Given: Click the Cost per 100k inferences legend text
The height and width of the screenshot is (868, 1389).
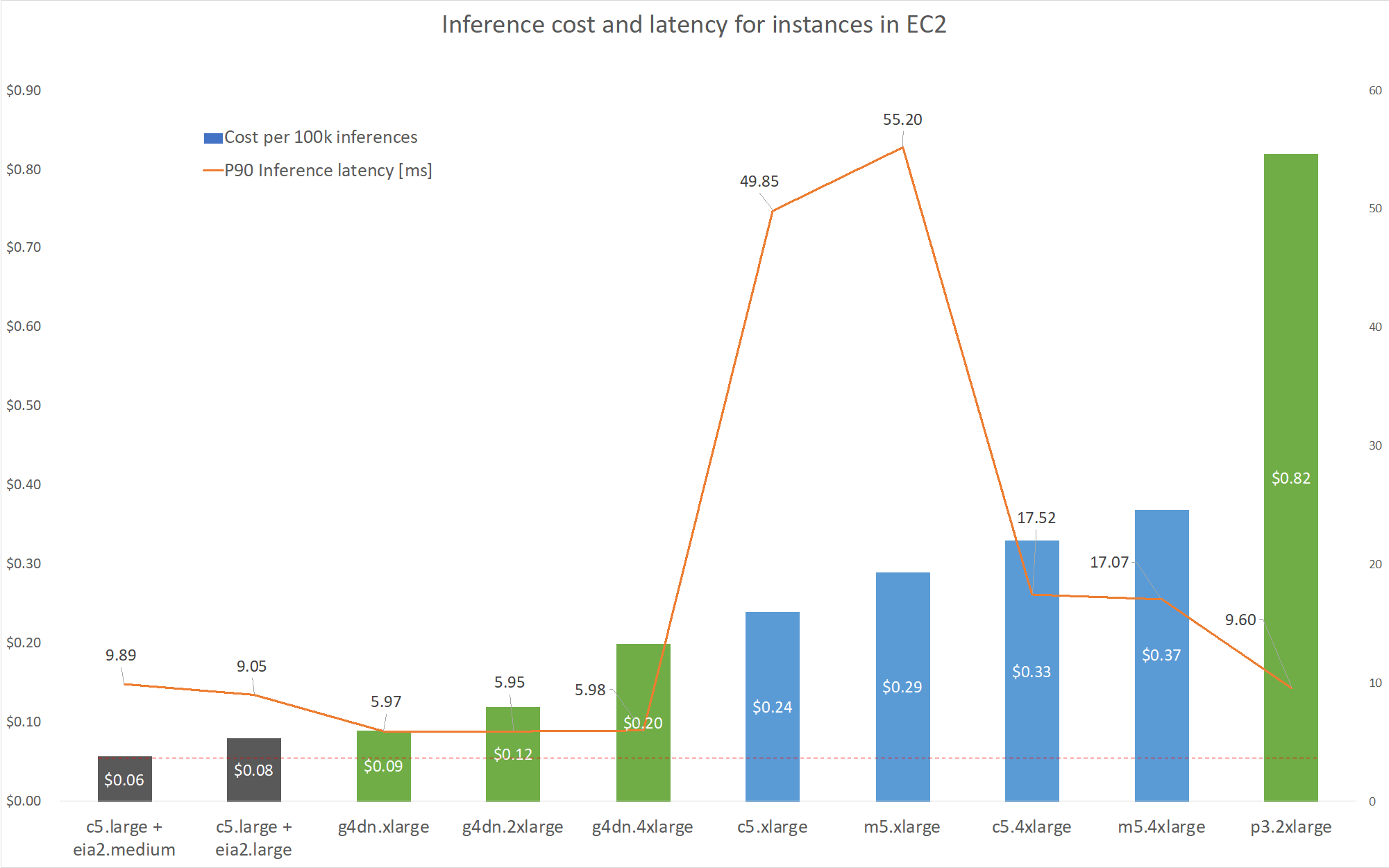Looking at the screenshot, I should point(321,137).
